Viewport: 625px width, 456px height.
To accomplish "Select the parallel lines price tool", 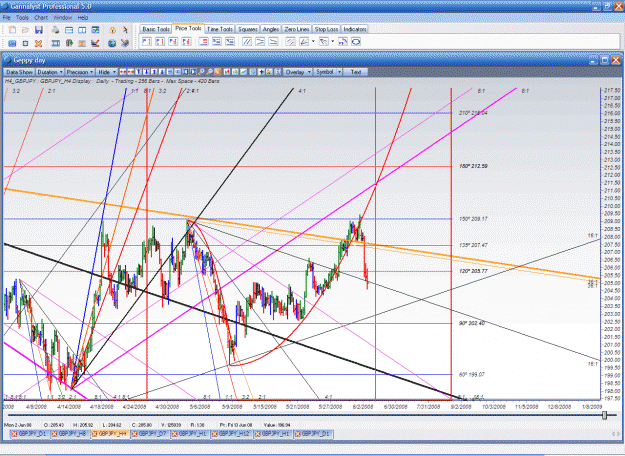I will coord(247,41).
